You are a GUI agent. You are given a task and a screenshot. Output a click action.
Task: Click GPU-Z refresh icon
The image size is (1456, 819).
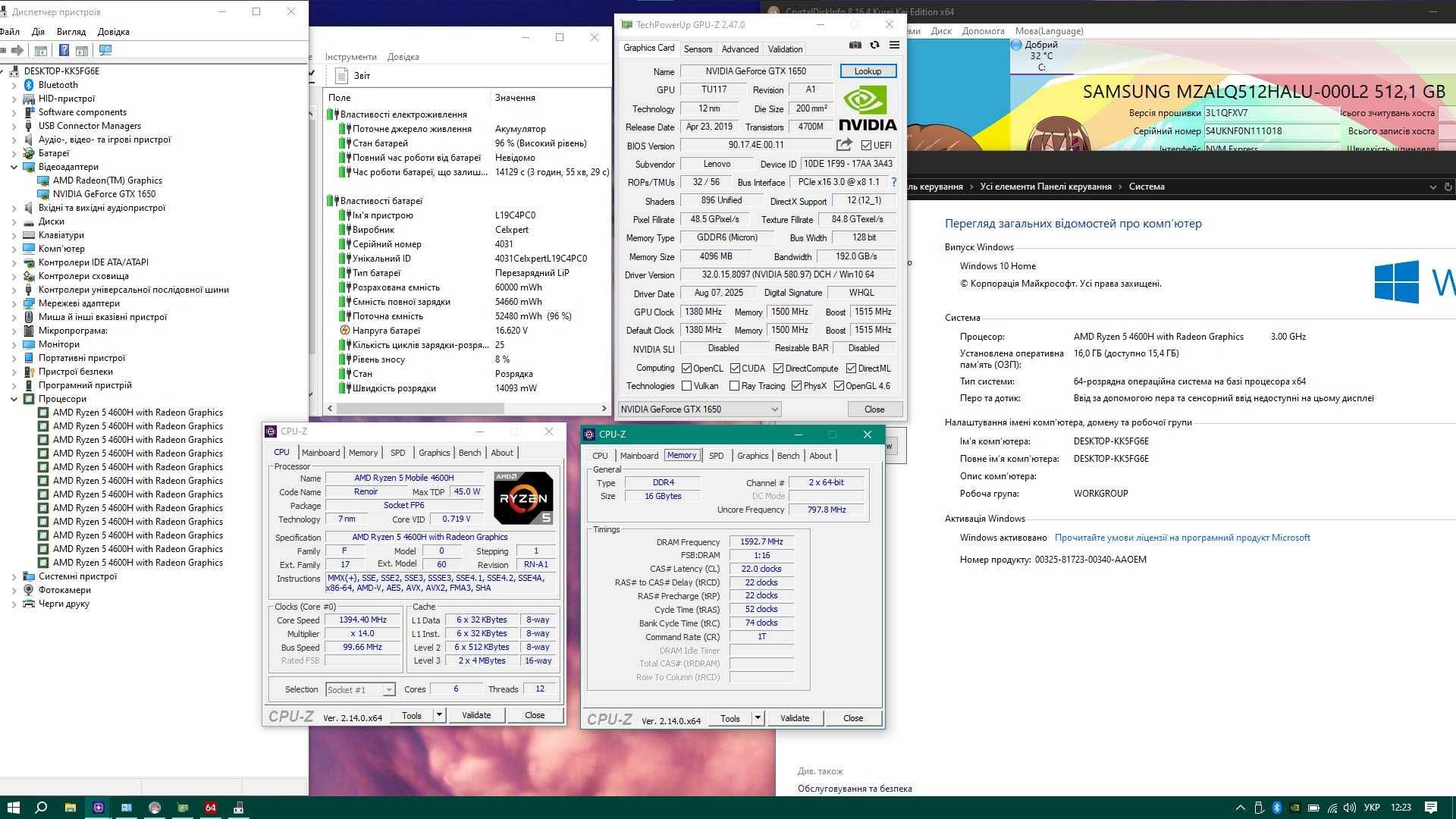pyautogui.click(x=874, y=45)
